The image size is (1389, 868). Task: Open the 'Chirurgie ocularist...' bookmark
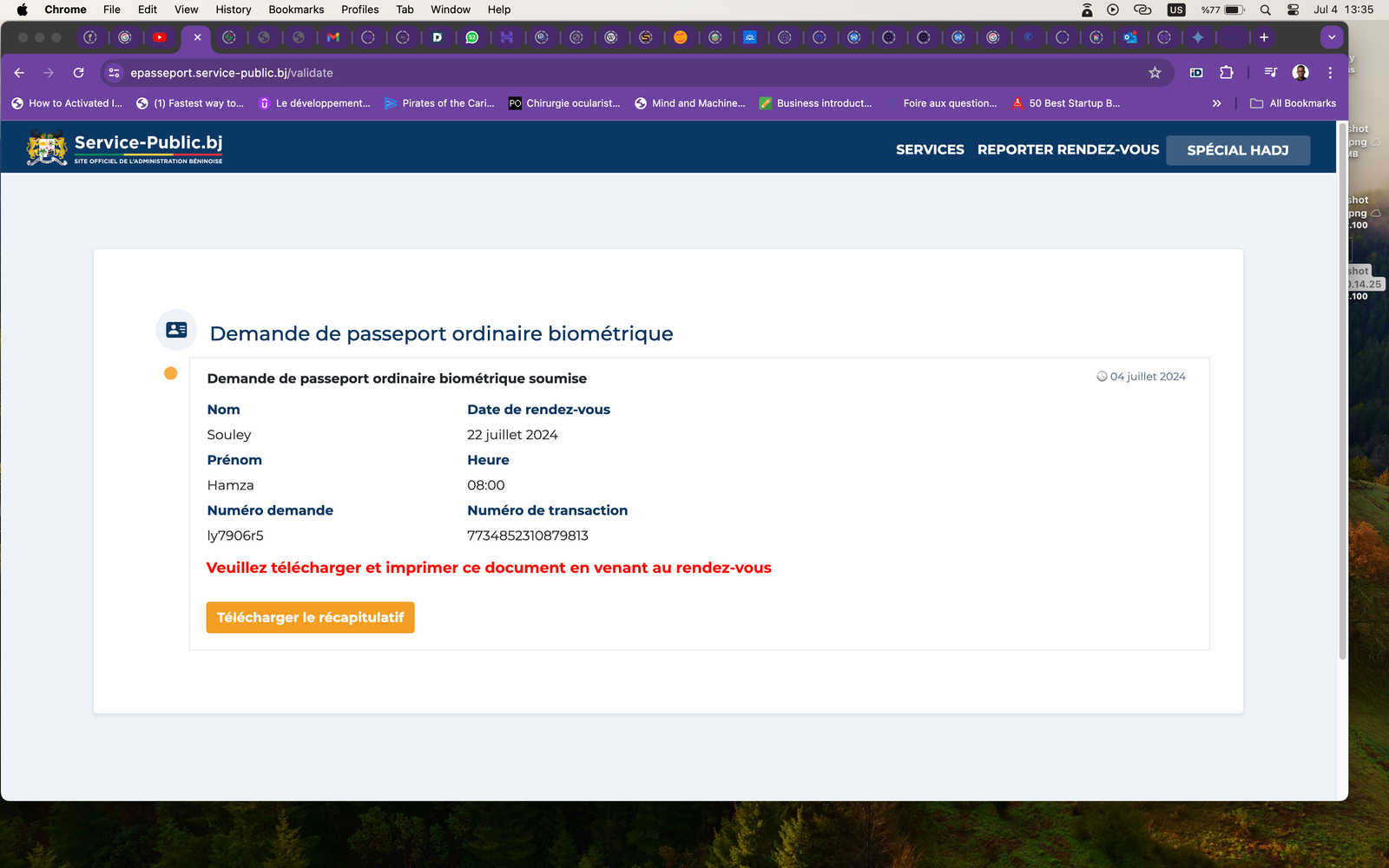[x=564, y=103]
